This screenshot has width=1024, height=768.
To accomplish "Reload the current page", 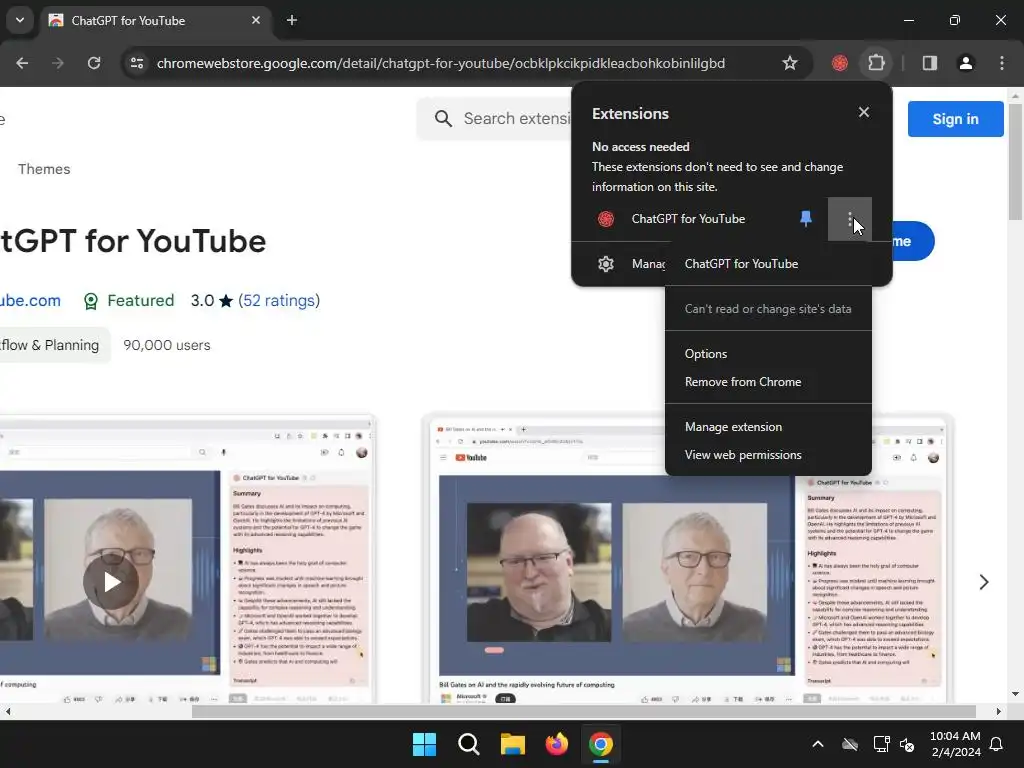I will tap(94, 63).
